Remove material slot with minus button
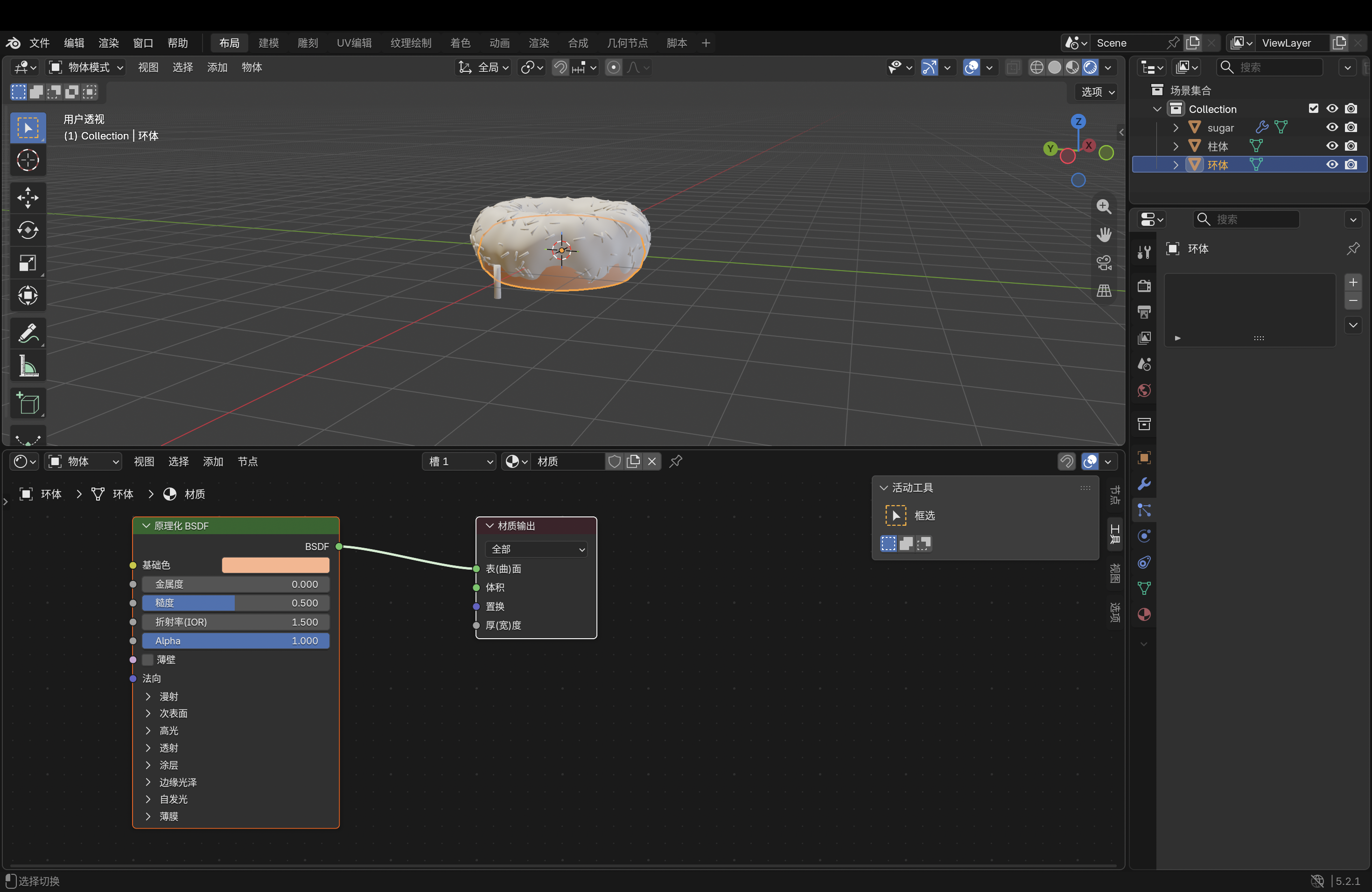 tap(1353, 301)
